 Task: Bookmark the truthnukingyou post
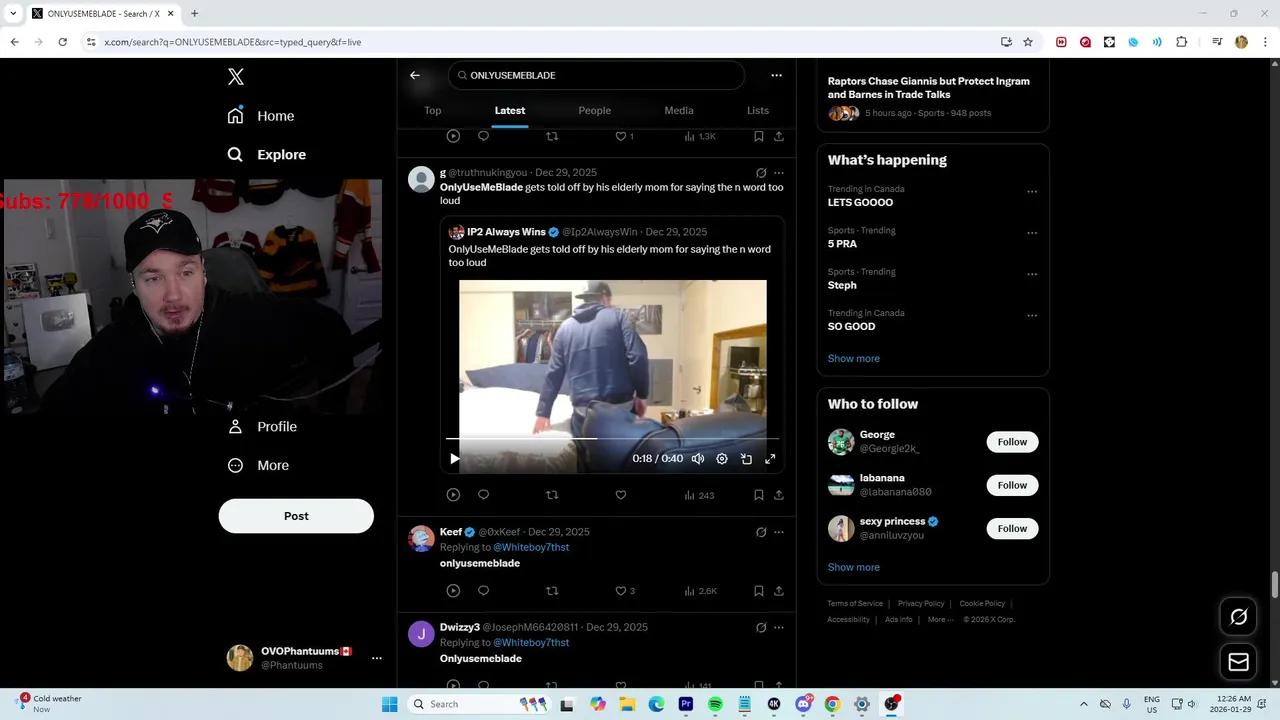[759, 495]
